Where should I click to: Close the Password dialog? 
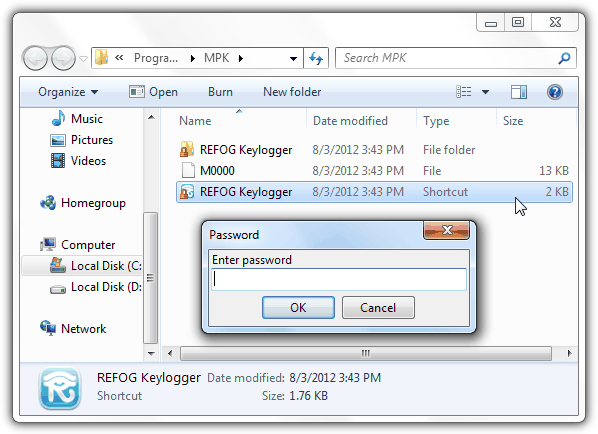pyautogui.click(x=446, y=230)
